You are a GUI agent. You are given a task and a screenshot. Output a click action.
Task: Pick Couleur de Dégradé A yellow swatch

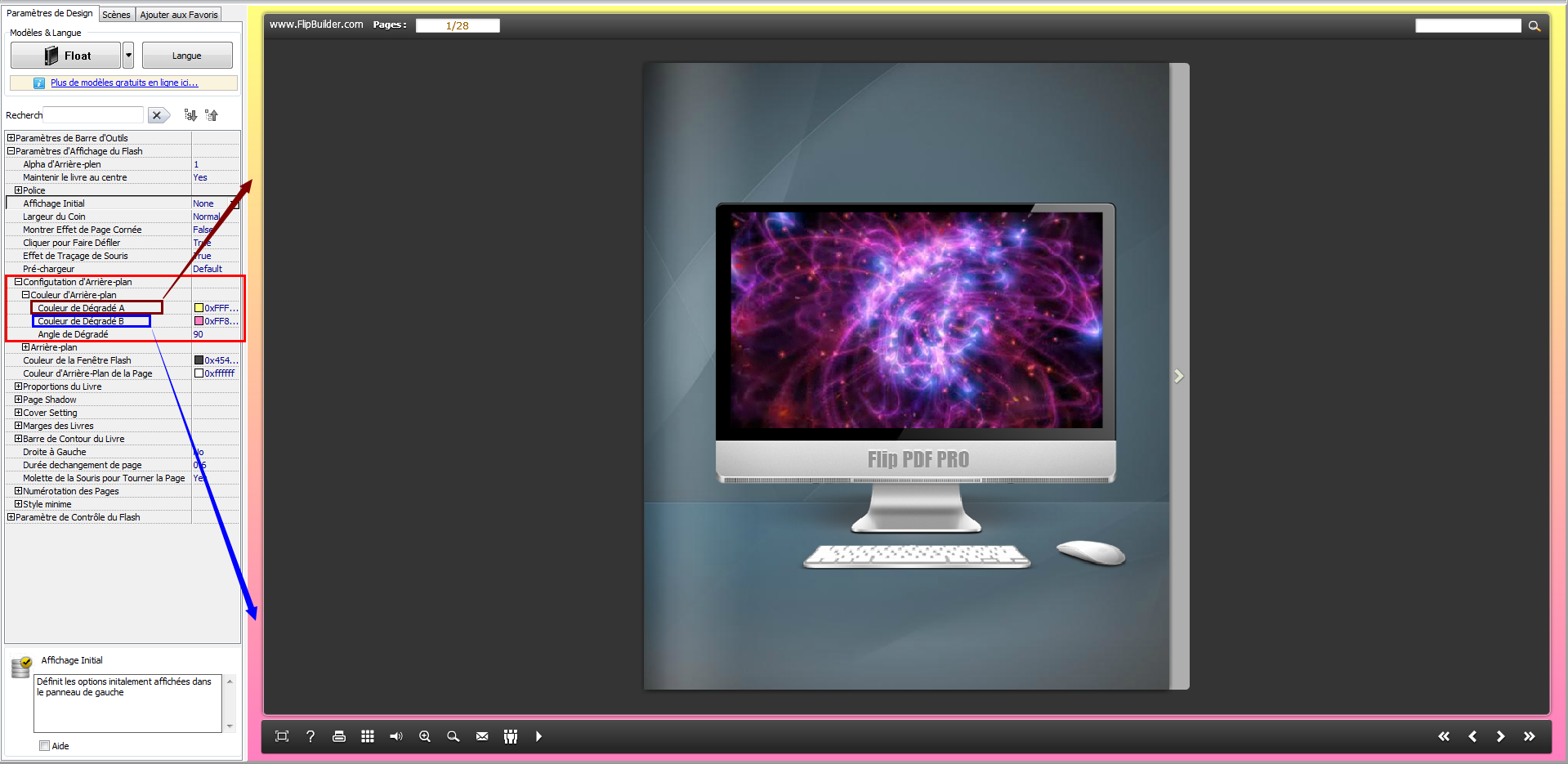[x=199, y=308]
